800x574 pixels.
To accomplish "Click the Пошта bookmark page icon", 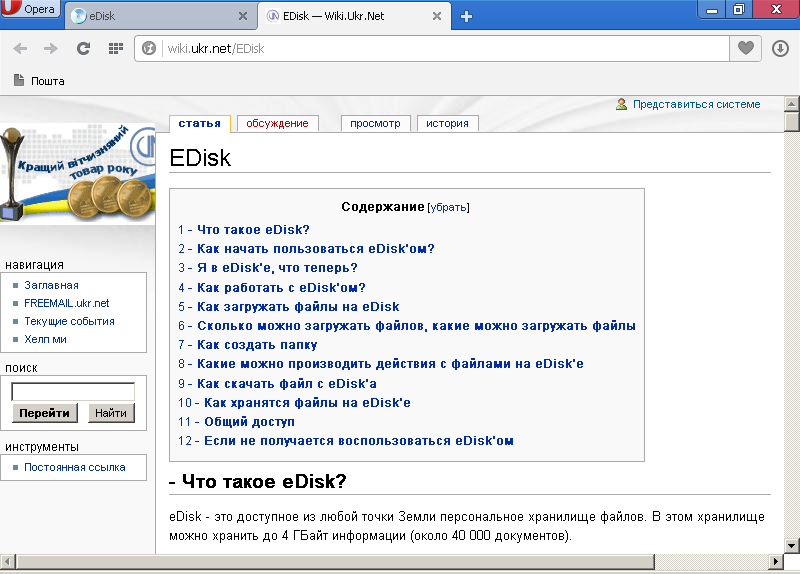I will [19, 80].
